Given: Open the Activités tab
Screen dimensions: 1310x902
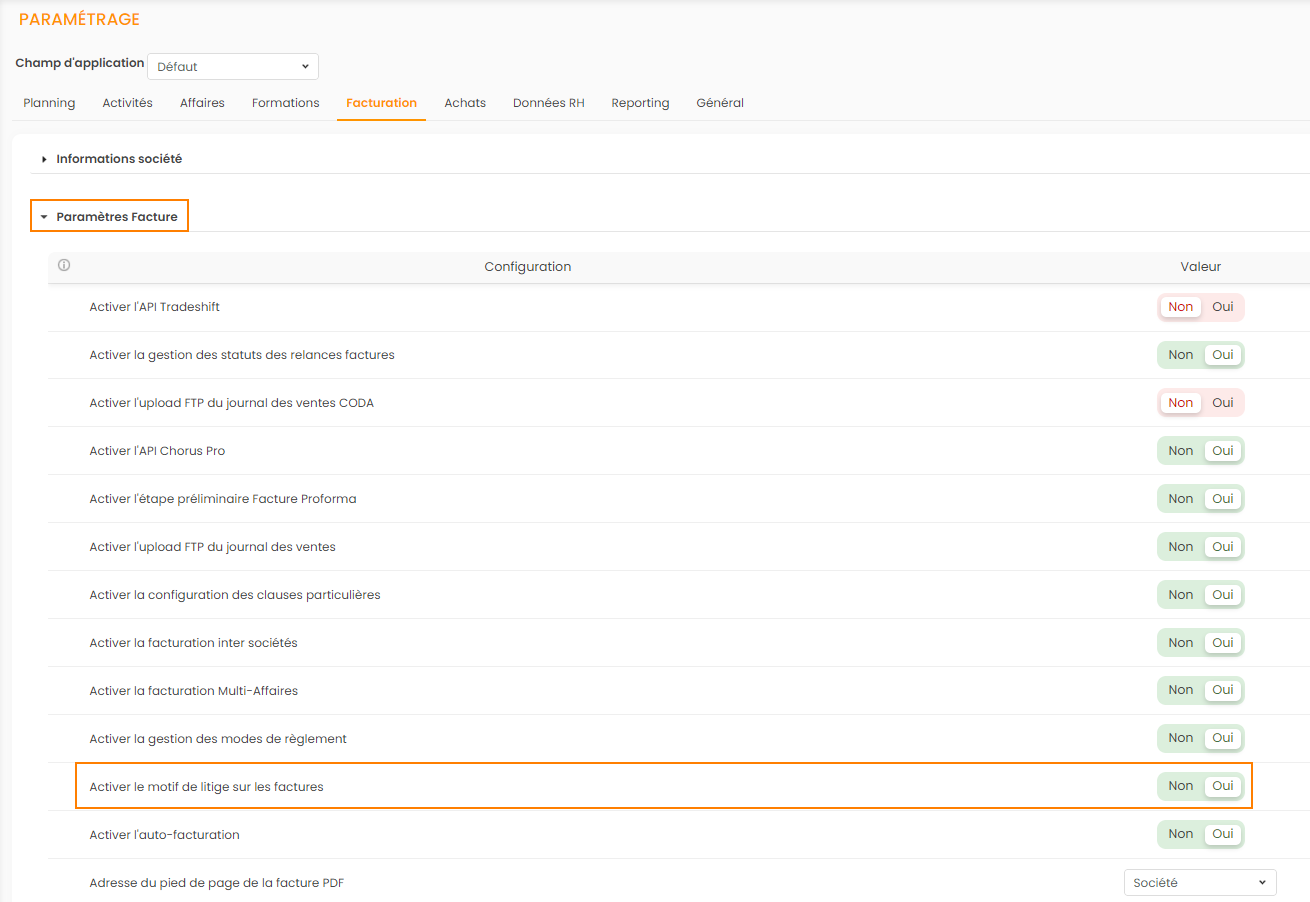Looking at the screenshot, I should (127, 103).
